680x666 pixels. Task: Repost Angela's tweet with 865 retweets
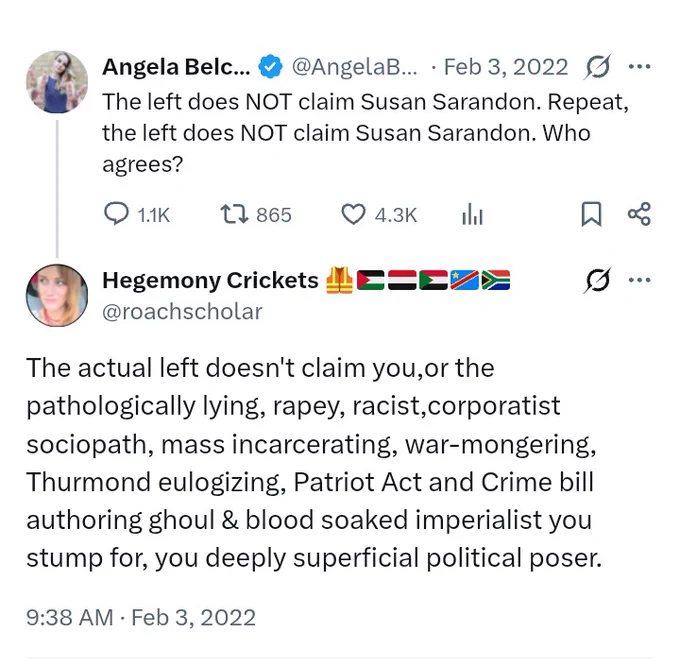[256, 215]
